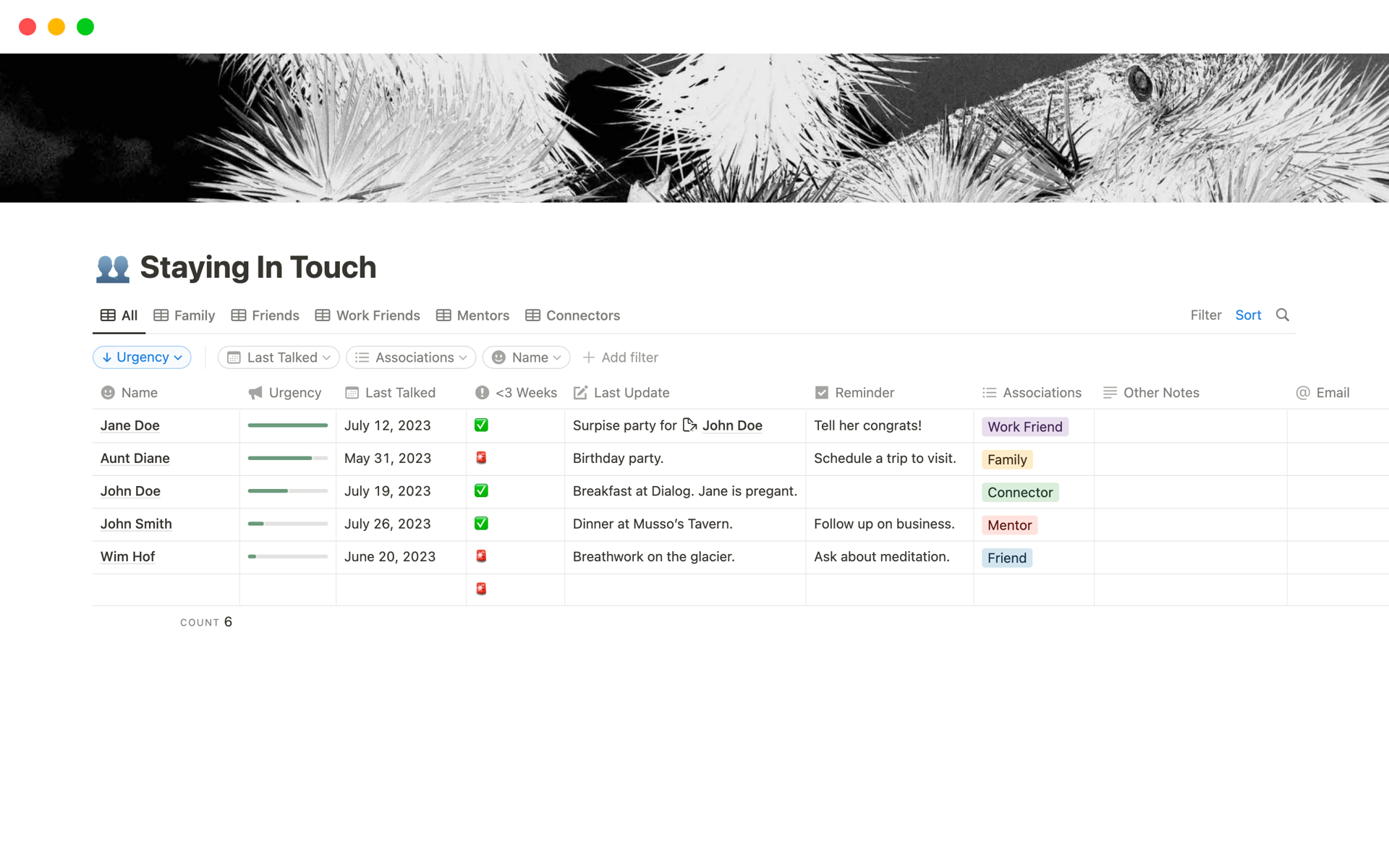Click the Sort link on the right
The image size is (1389, 868).
click(x=1248, y=315)
